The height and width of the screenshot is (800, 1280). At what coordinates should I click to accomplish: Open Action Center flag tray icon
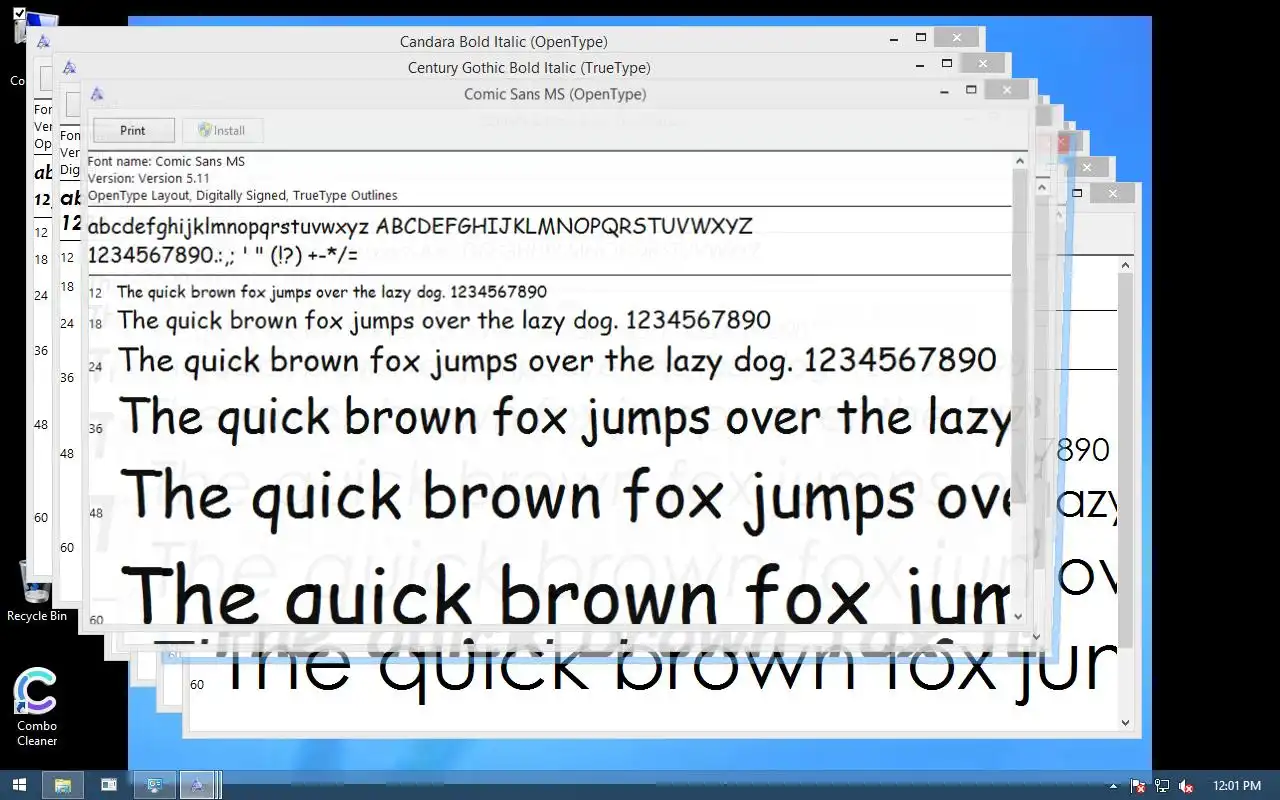pyautogui.click(x=1138, y=786)
